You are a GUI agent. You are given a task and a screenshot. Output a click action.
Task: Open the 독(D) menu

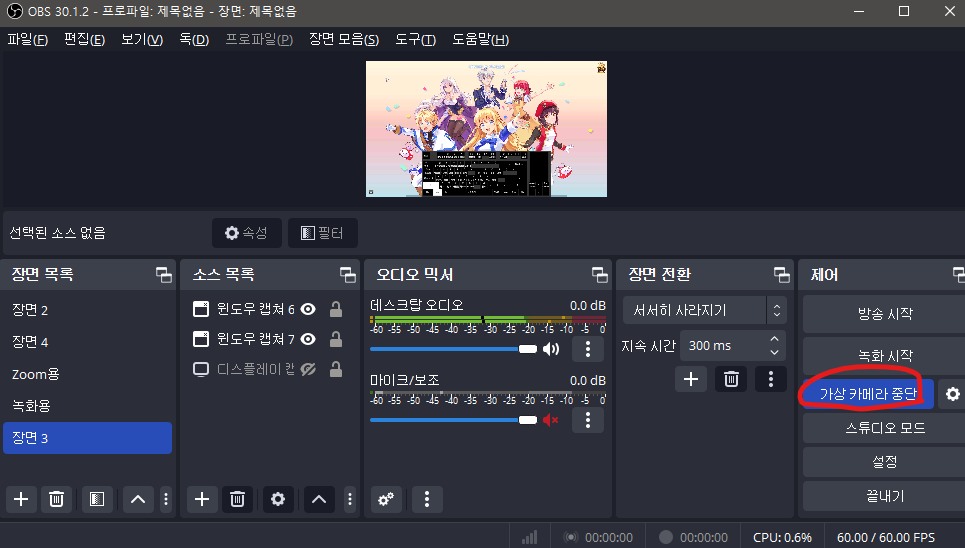(x=194, y=40)
